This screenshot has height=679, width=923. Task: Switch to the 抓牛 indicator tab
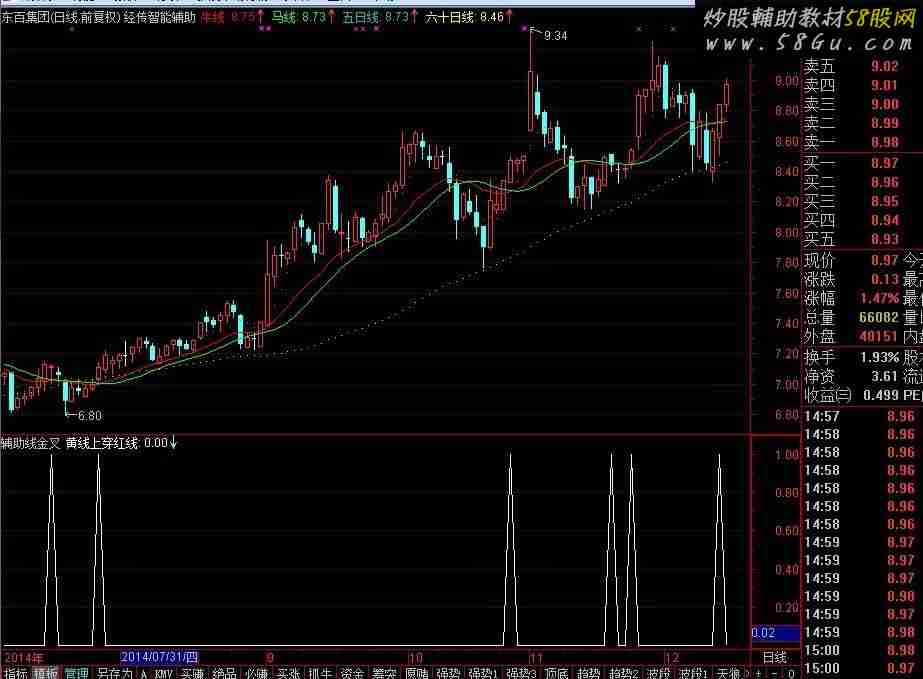[x=320, y=673]
